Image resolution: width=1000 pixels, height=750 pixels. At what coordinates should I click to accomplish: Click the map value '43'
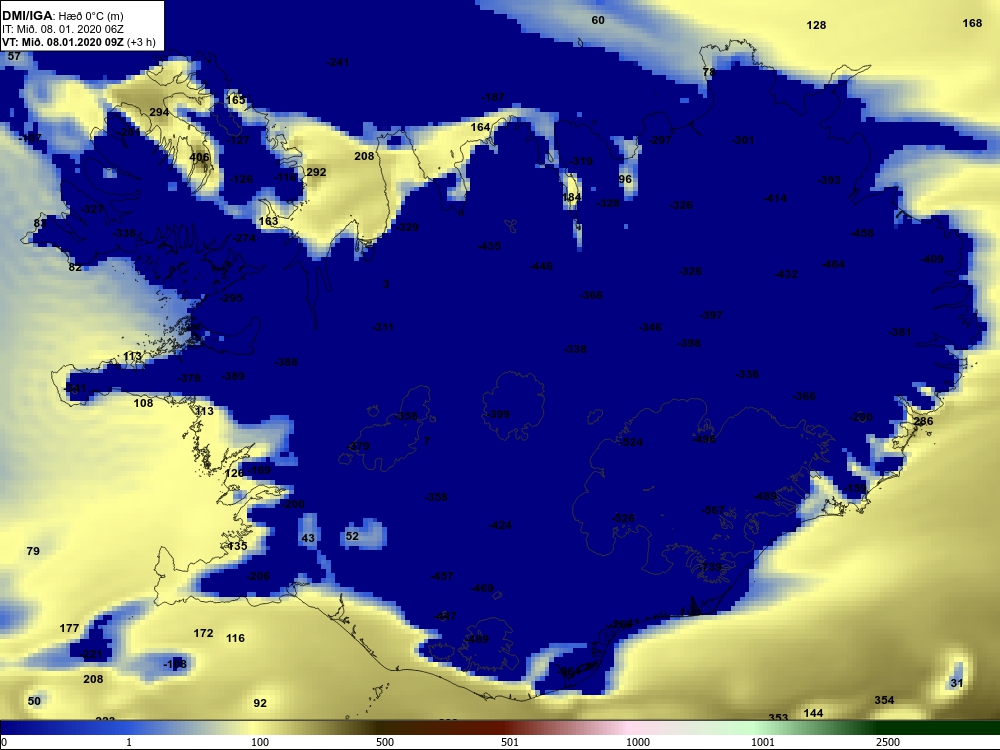coord(308,538)
